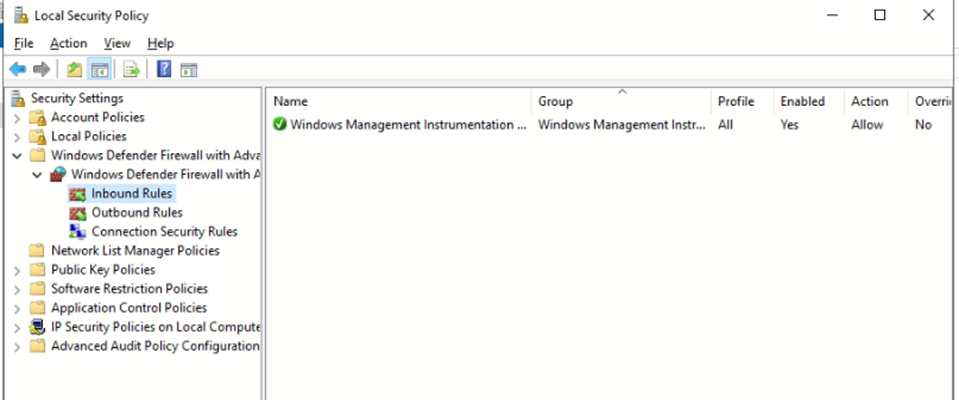Image resolution: width=959 pixels, height=400 pixels.
Task: Expand the Public Key Policies node
Action: tap(17, 270)
